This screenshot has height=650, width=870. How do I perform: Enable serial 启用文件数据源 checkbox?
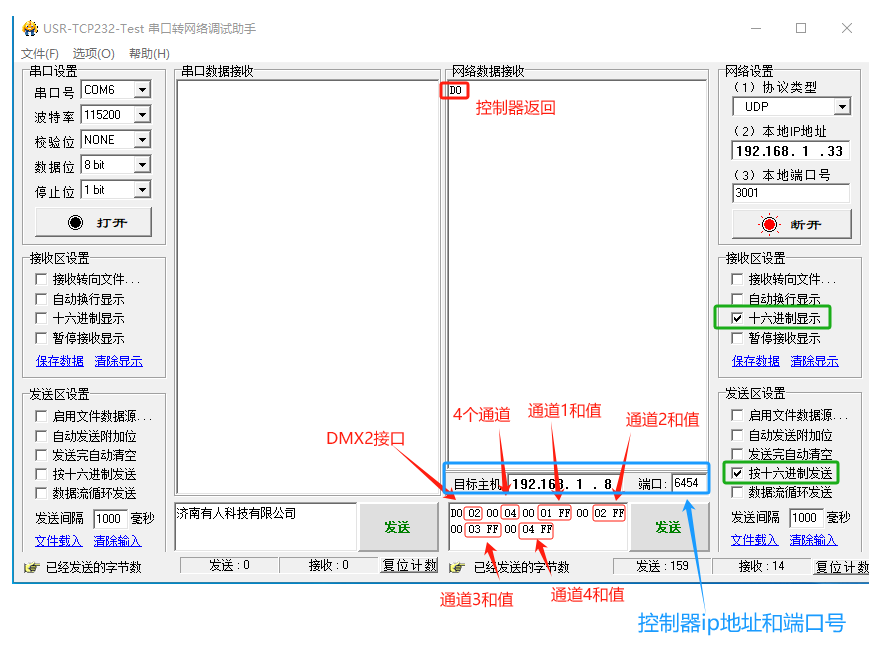41,416
